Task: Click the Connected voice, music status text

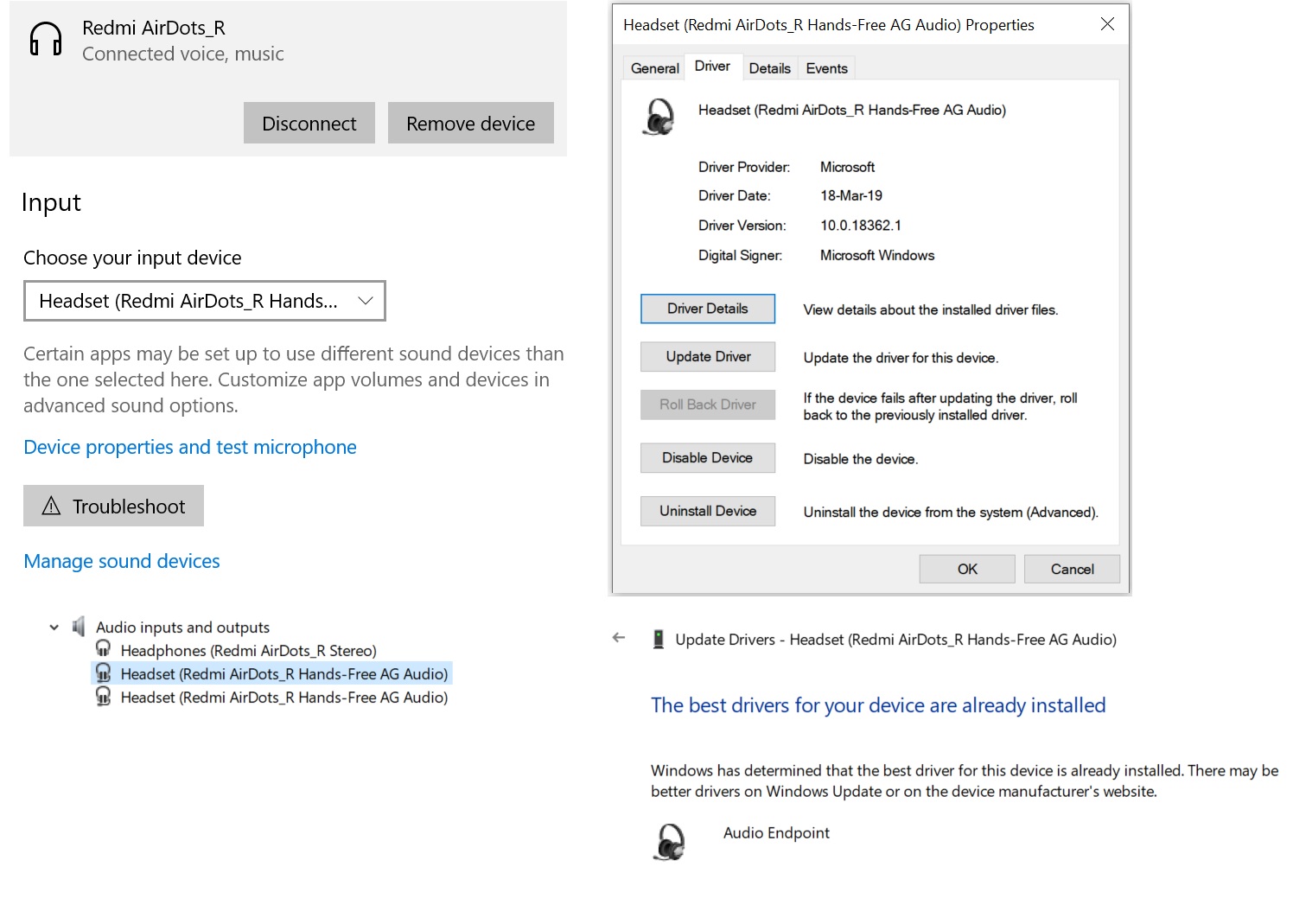Action: click(182, 54)
